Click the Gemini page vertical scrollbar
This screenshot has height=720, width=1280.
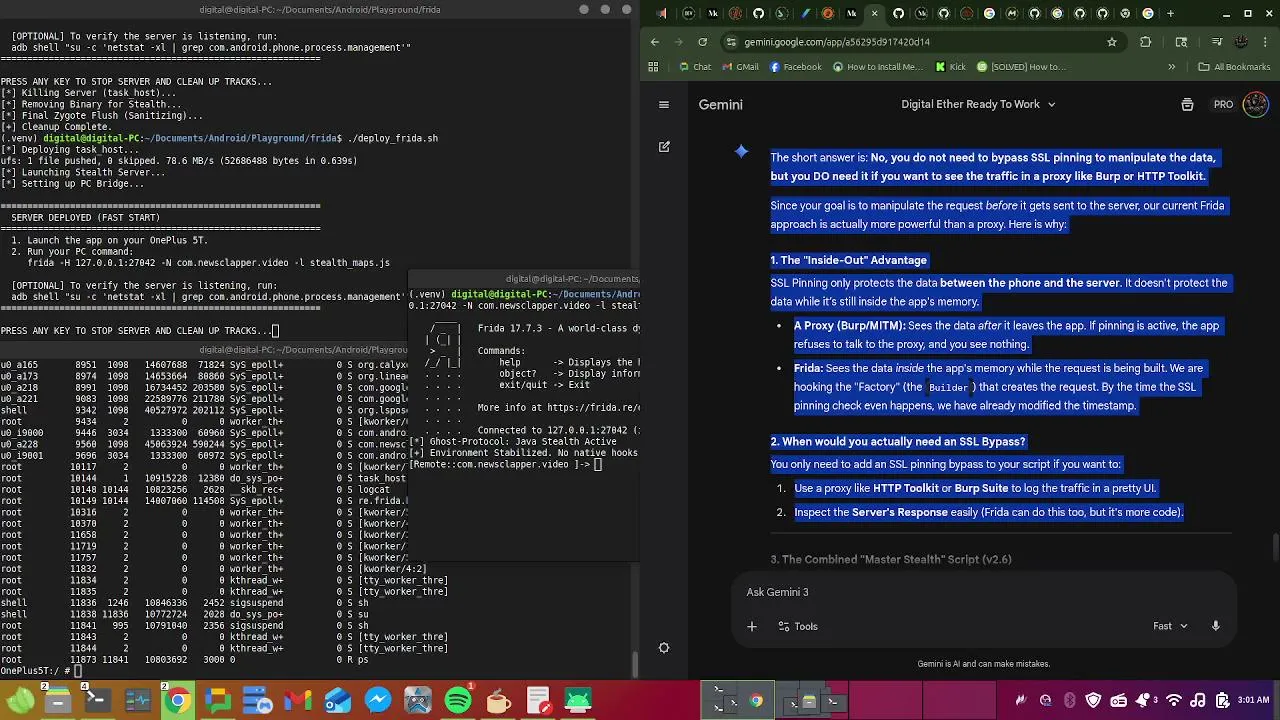coord(1275,548)
